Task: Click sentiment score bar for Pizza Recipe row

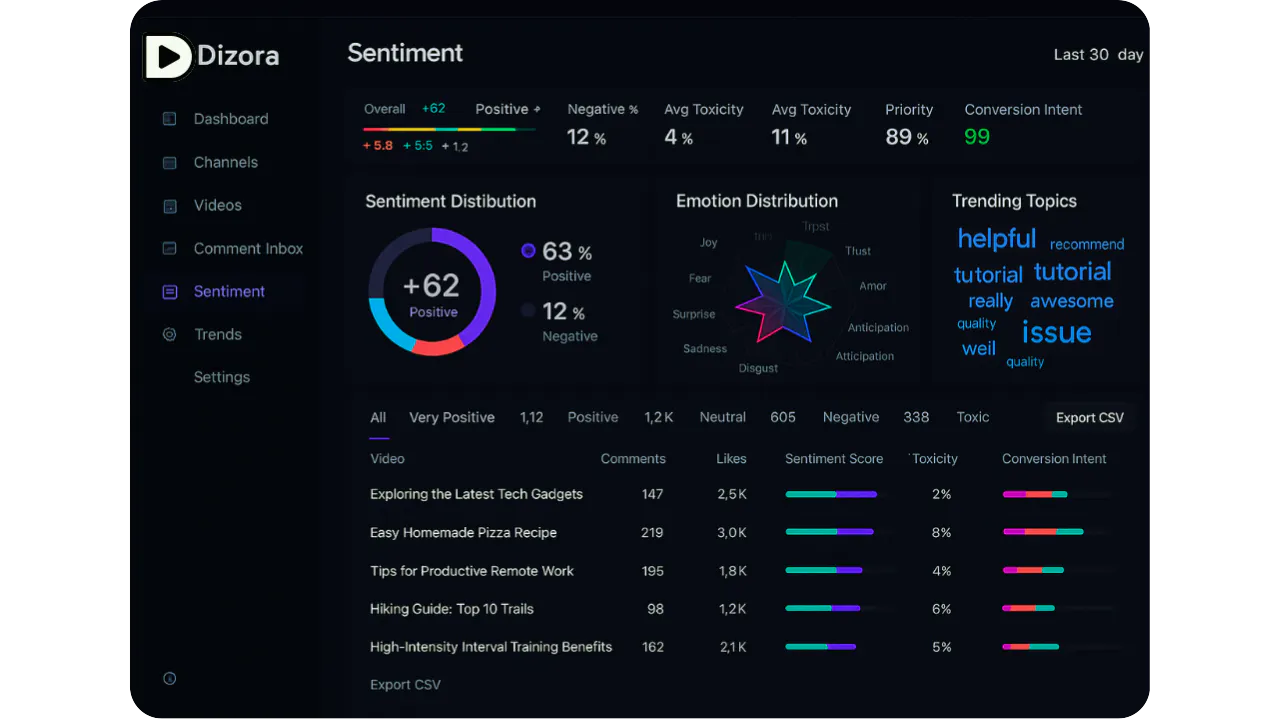Action: (830, 532)
